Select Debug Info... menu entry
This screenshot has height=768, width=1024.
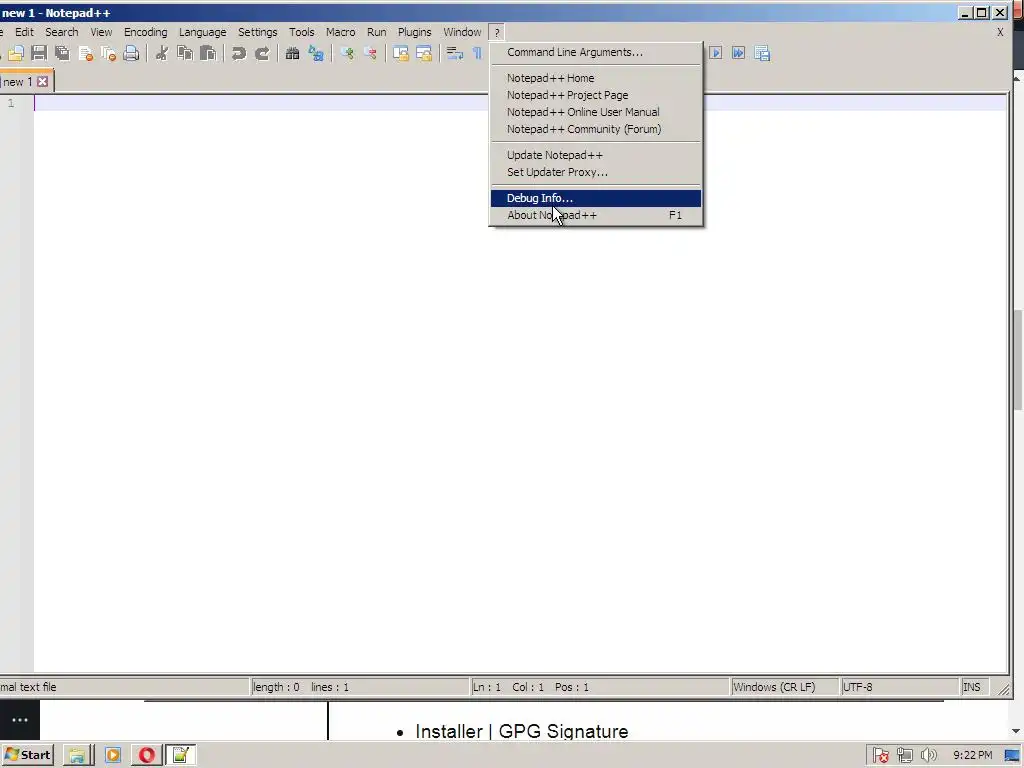click(x=596, y=198)
